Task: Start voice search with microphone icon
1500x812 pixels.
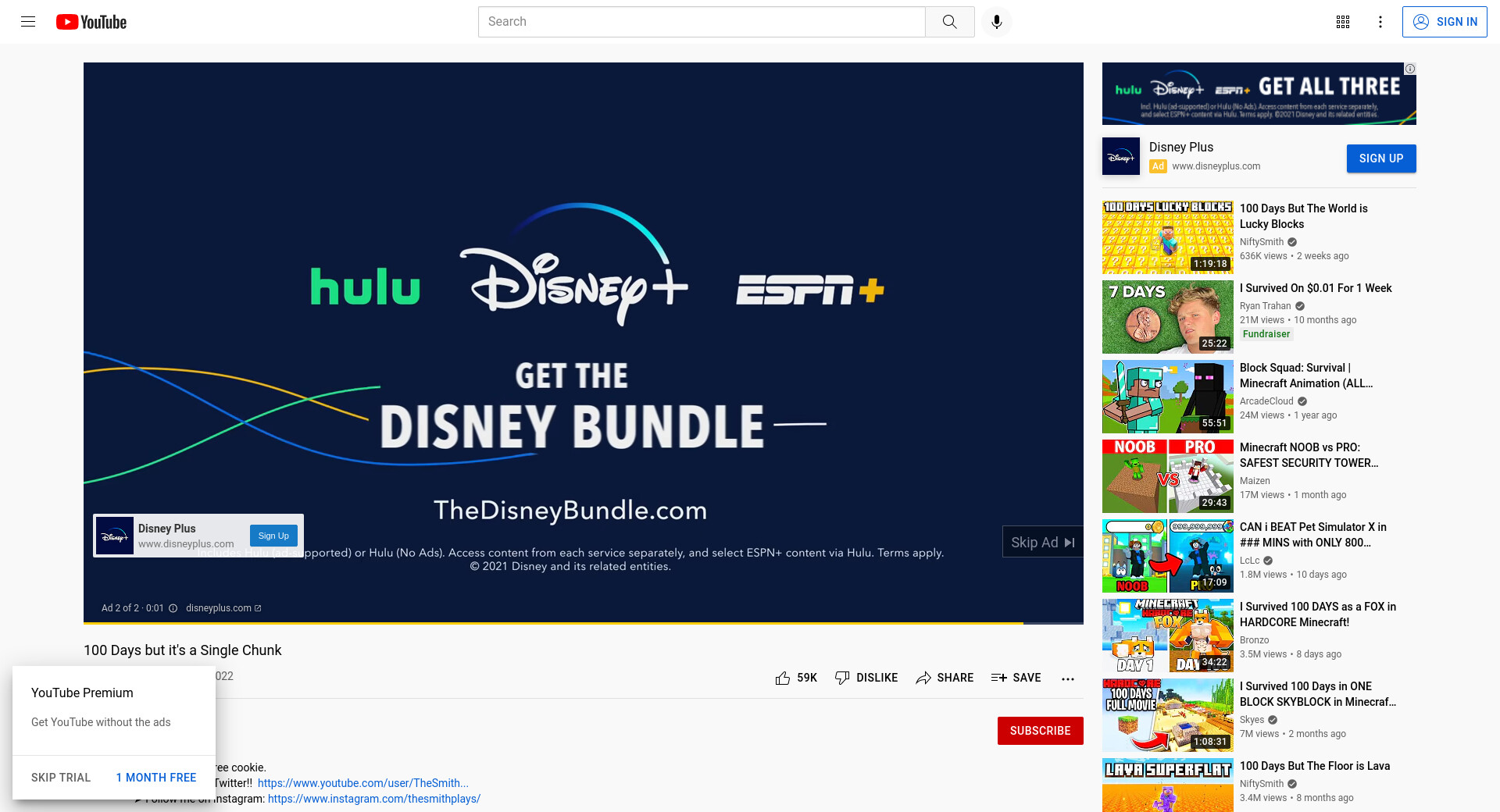Action: point(996,22)
